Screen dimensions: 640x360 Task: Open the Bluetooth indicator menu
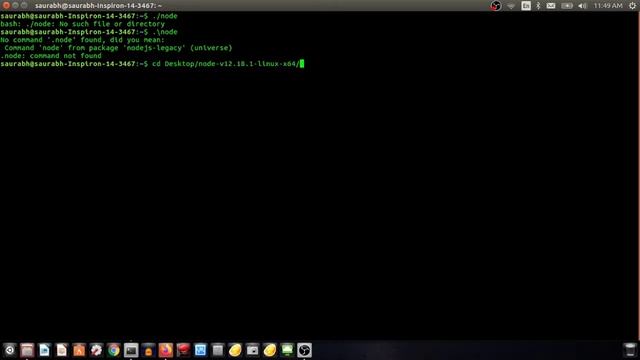click(x=538, y=6)
